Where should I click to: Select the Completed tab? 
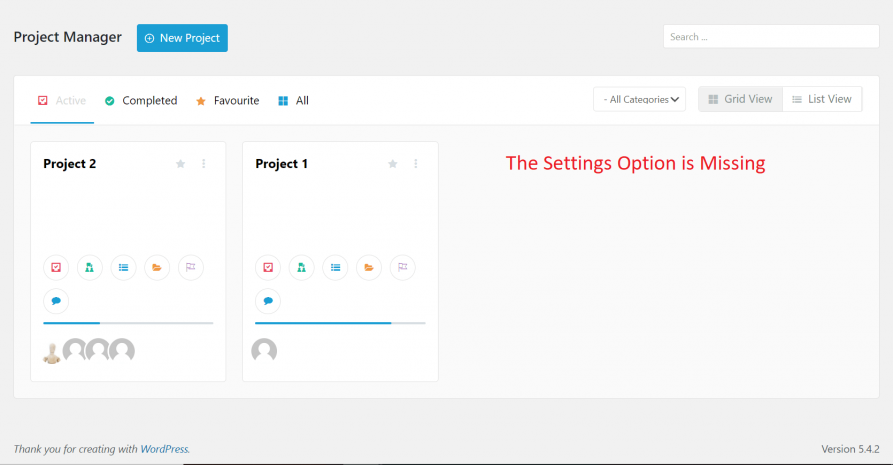(141, 101)
